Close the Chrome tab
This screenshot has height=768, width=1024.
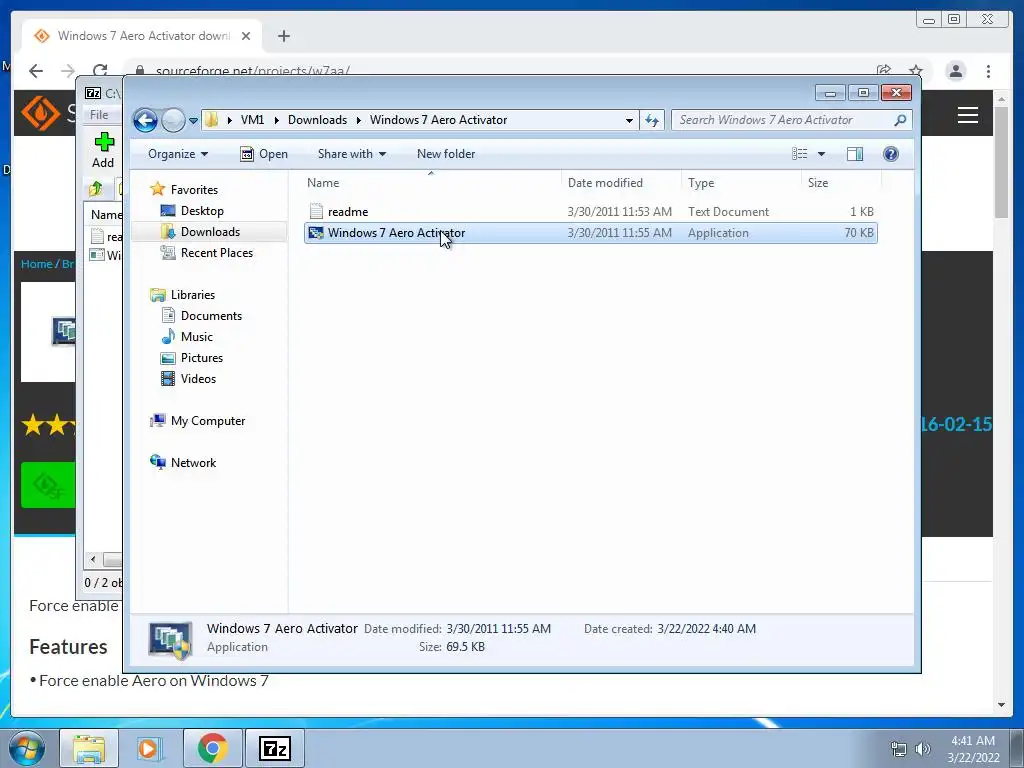point(246,36)
